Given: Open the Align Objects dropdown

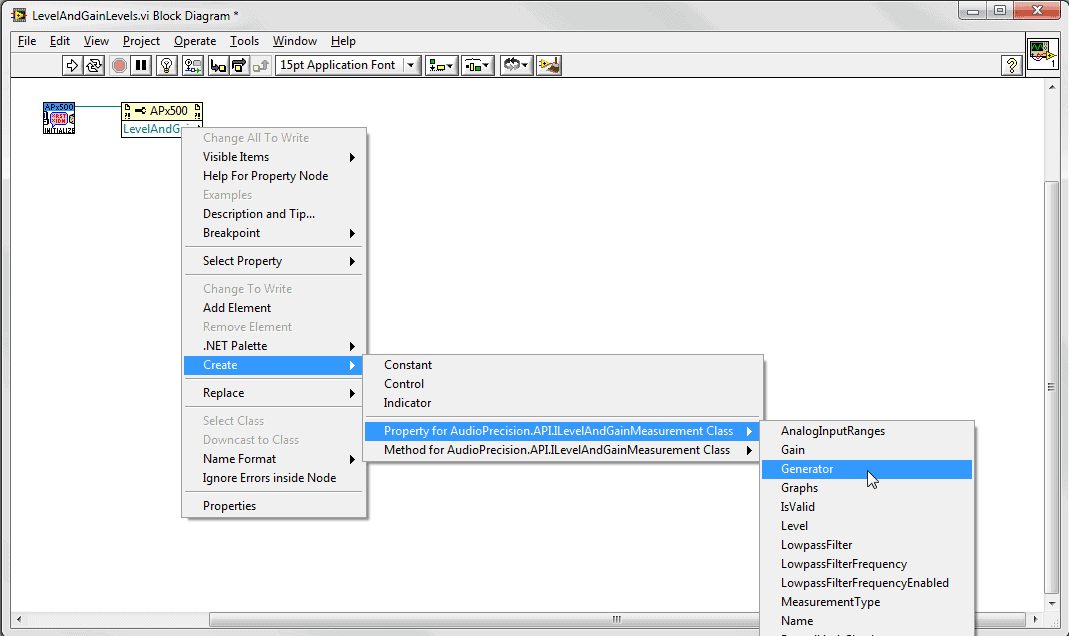Looking at the screenshot, I should (x=441, y=65).
